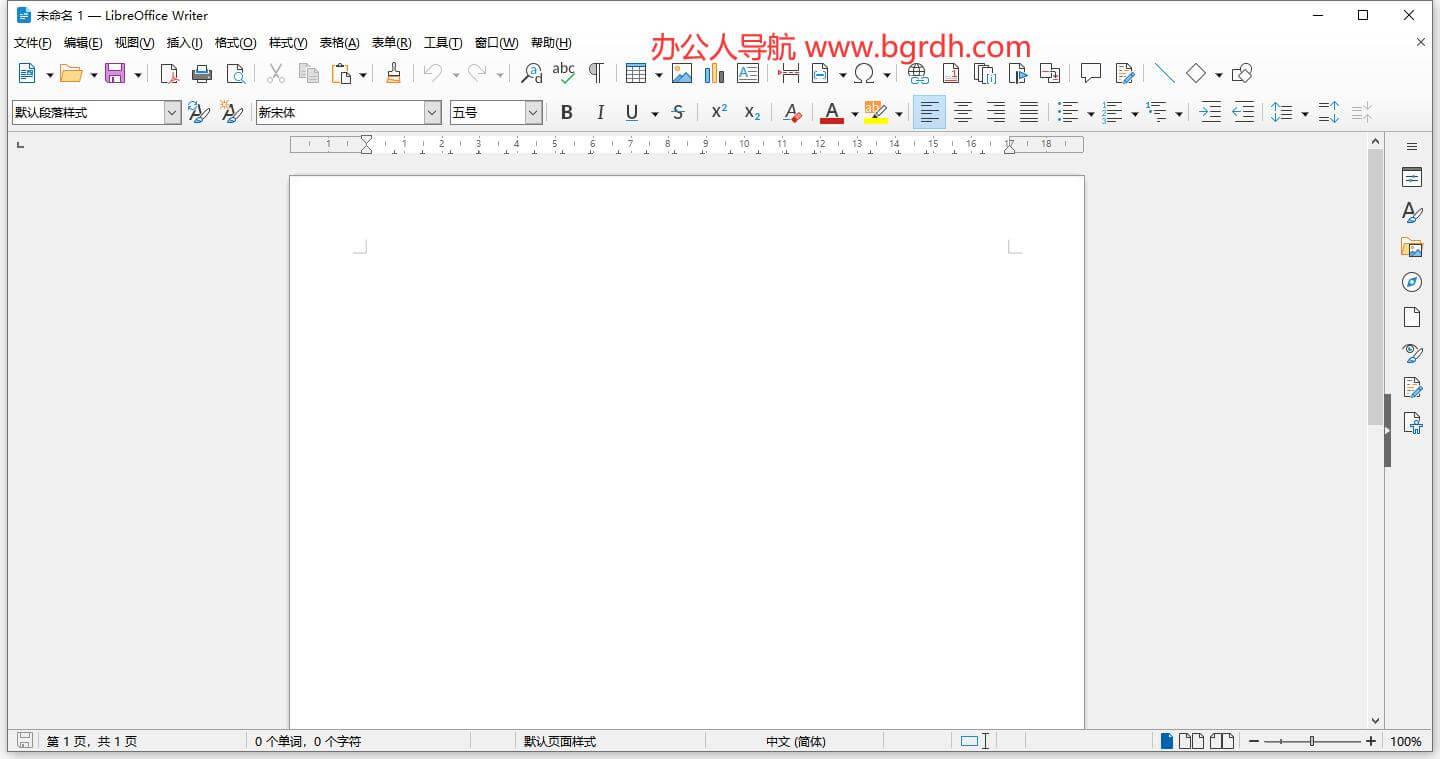Image resolution: width=1440 pixels, height=759 pixels.
Task: Toggle formatting marks display
Action: [596, 73]
